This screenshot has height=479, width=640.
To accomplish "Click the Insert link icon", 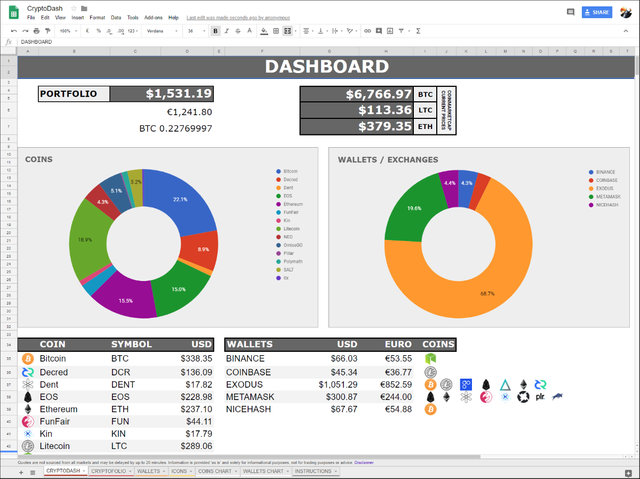I will [367, 31].
